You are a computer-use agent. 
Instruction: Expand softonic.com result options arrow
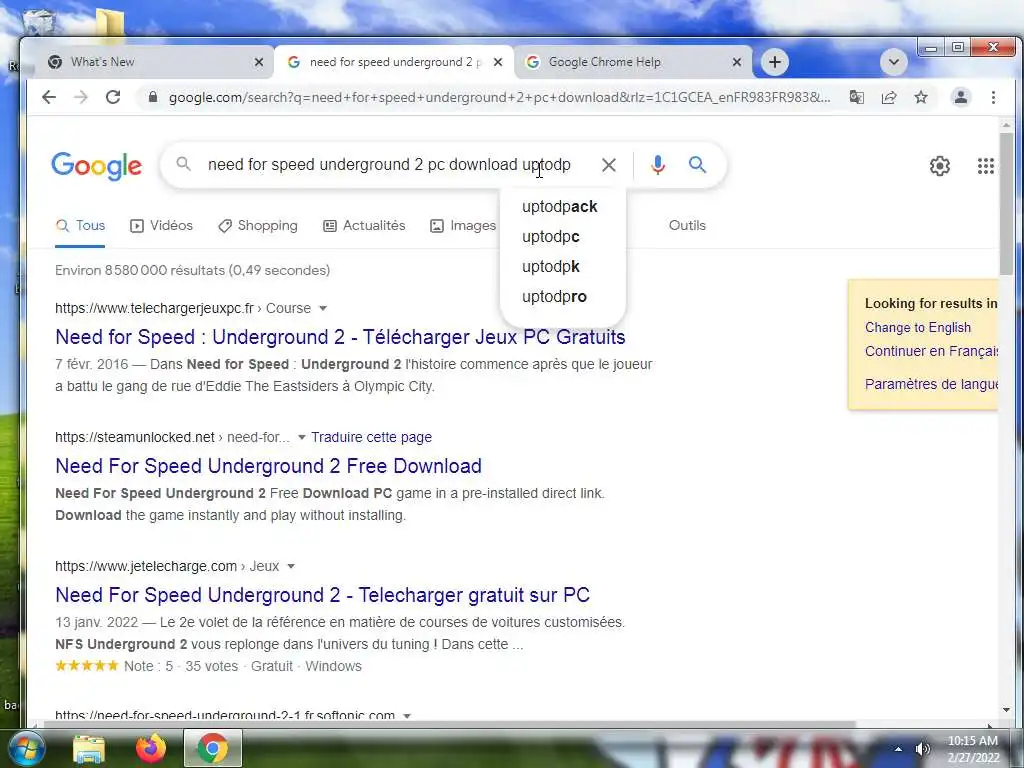(407, 716)
